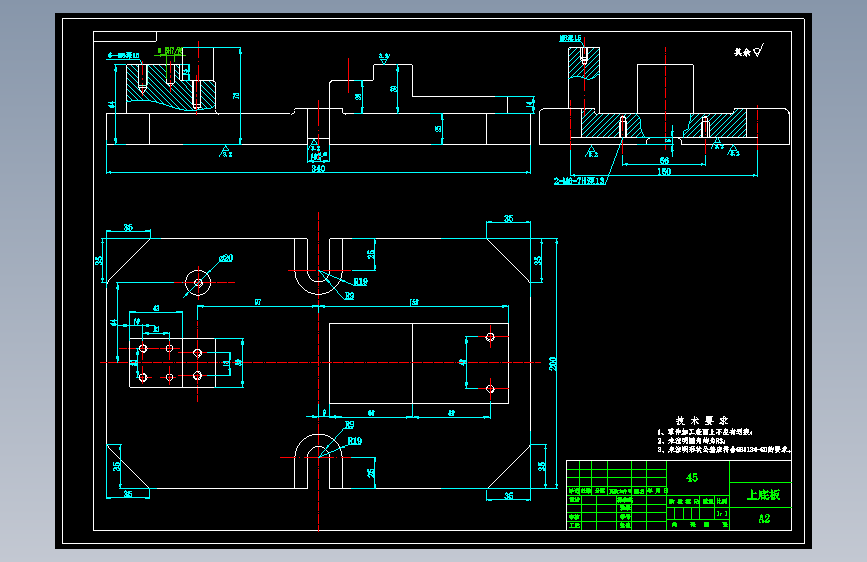867x562 pixels.
Task: Click the technical requirement line 2 with R3
Action: coord(691,441)
